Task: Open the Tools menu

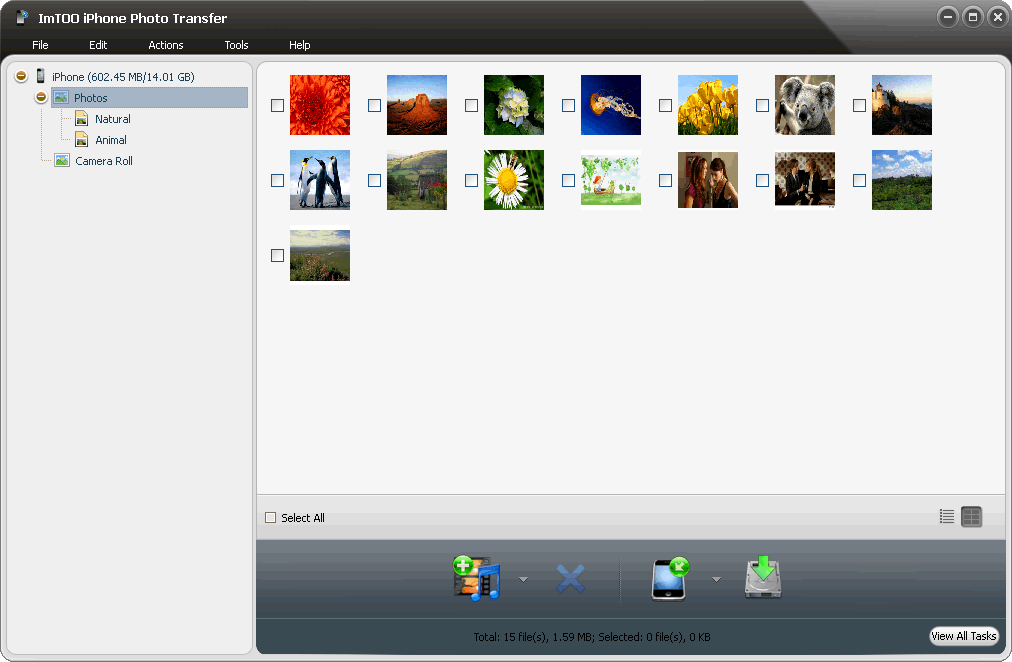Action: click(236, 45)
